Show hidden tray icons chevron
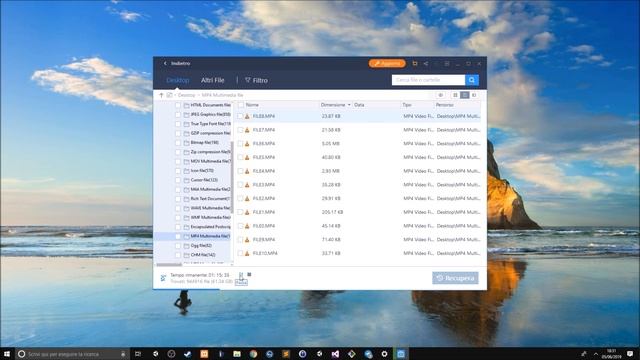Screen dimensions: 640x360 pos(596,354)
